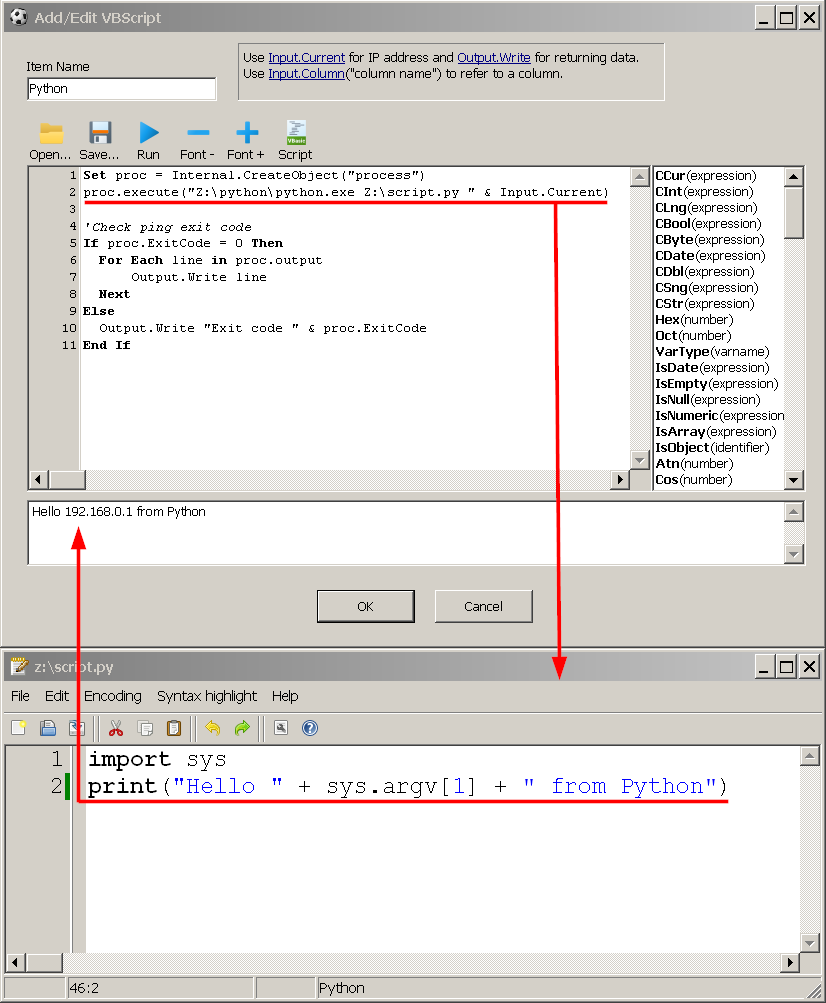
Task: Paste using the clipboard icon
Action: [x=173, y=728]
